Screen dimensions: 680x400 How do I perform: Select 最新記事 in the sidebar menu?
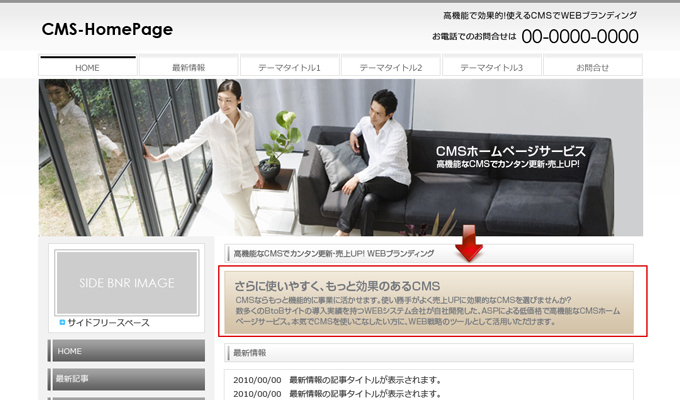129,379
